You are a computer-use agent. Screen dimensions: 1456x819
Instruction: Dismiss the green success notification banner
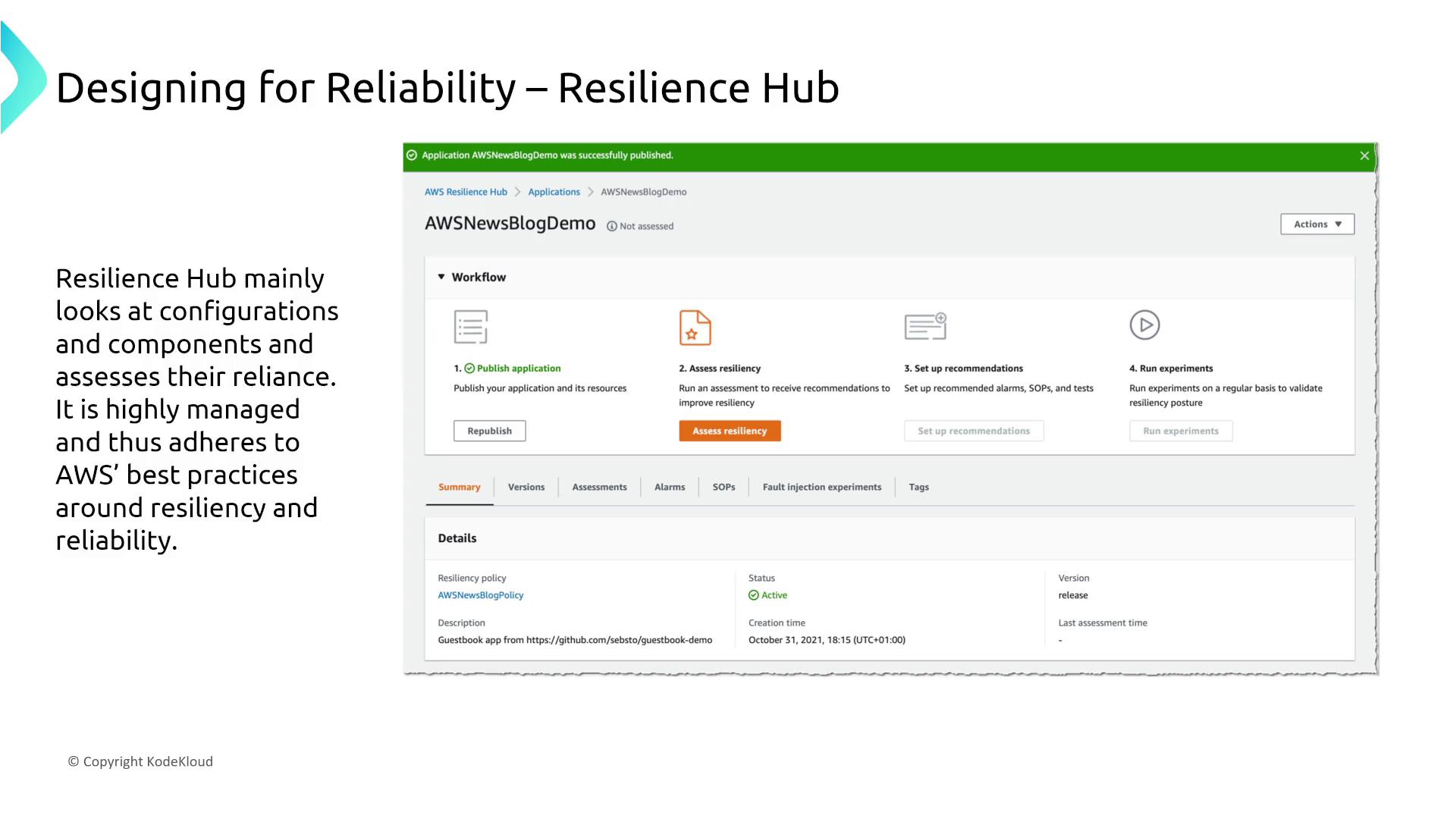(1364, 155)
